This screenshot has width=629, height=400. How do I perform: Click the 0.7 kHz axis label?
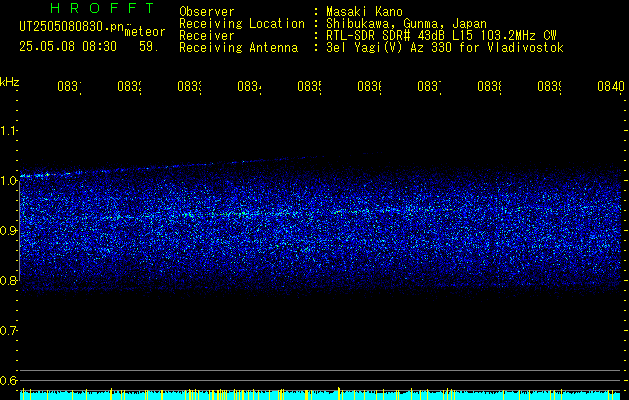coord(8,330)
